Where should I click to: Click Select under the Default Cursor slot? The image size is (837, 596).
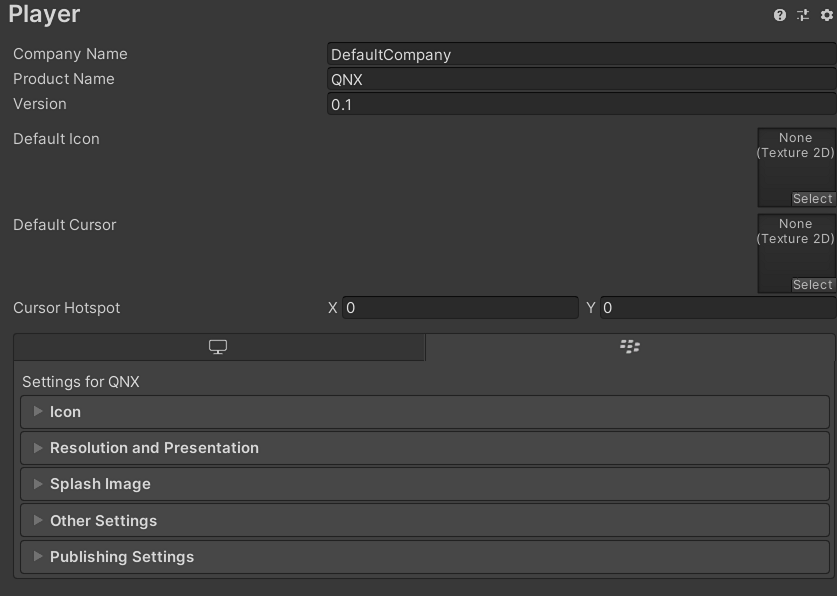pyautogui.click(x=813, y=284)
